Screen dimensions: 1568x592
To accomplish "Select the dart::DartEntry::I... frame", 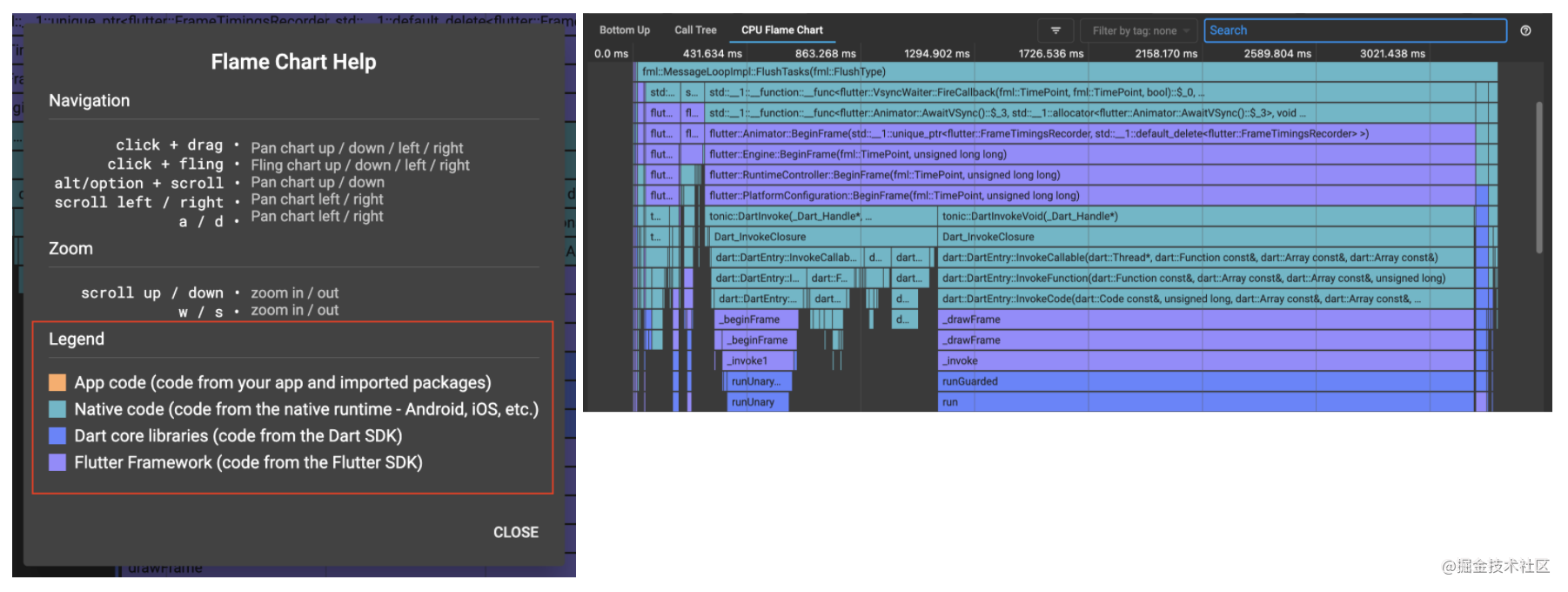I will (x=757, y=279).
